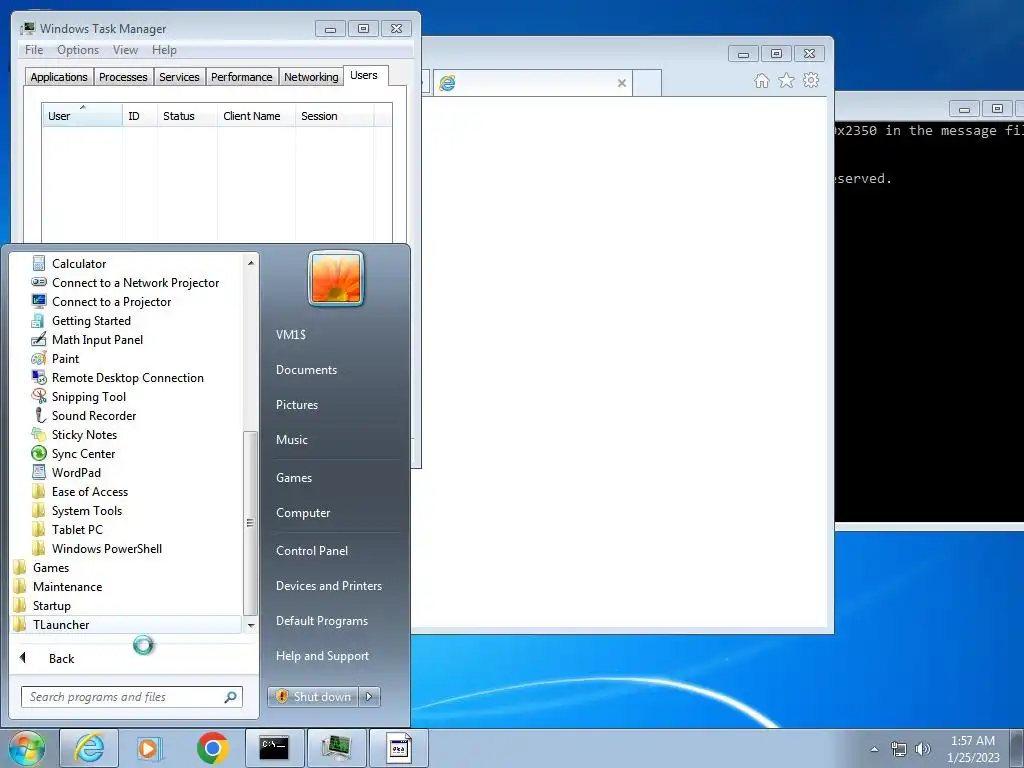Open Sticky Notes
The height and width of the screenshot is (768, 1024).
[84, 434]
